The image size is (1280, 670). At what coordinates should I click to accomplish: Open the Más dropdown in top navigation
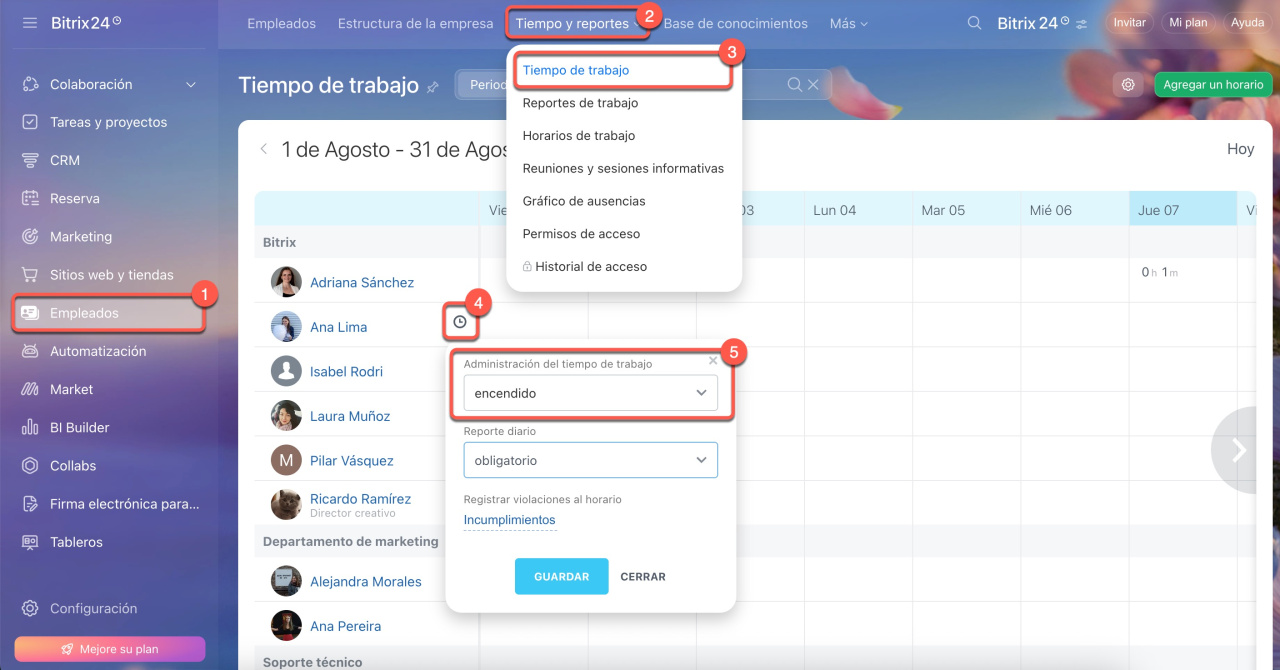coord(849,23)
